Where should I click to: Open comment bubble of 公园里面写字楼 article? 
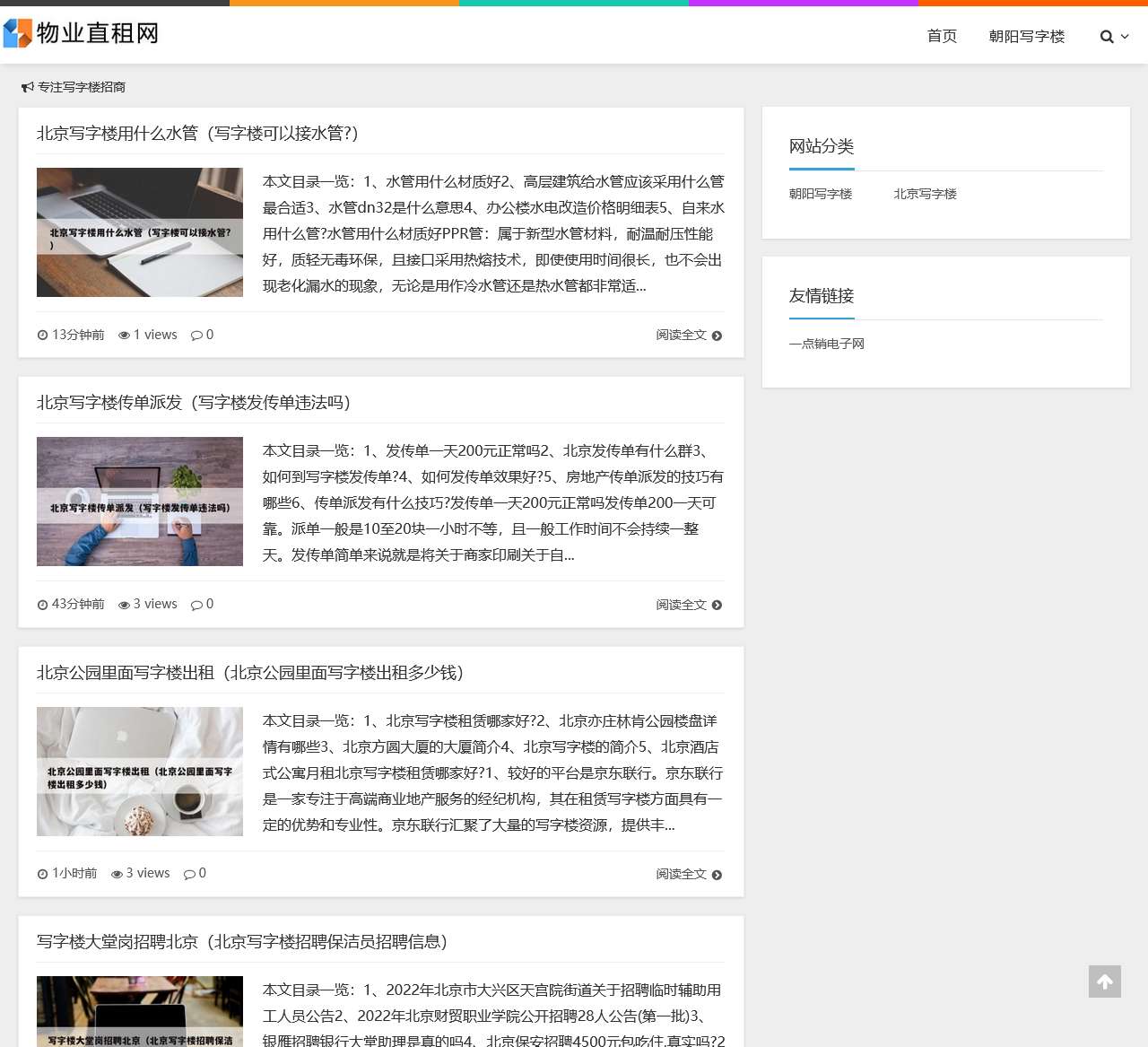click(x=189, y=874)
